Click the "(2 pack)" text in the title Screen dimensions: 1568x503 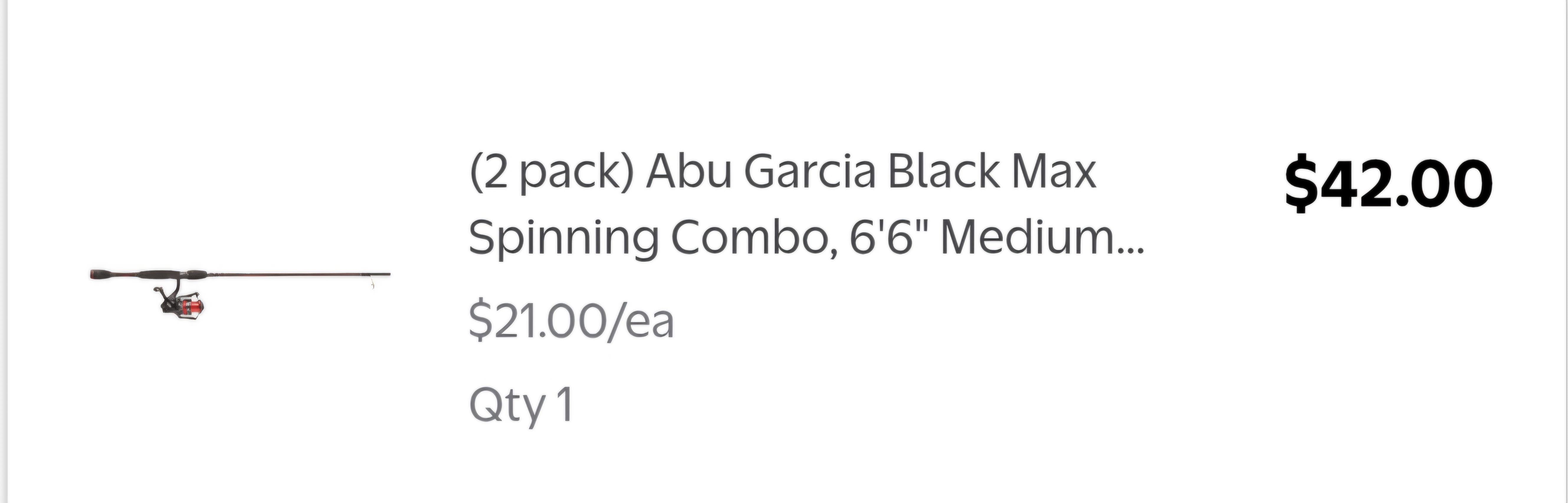pyautogui.click(x=552, y=172)
